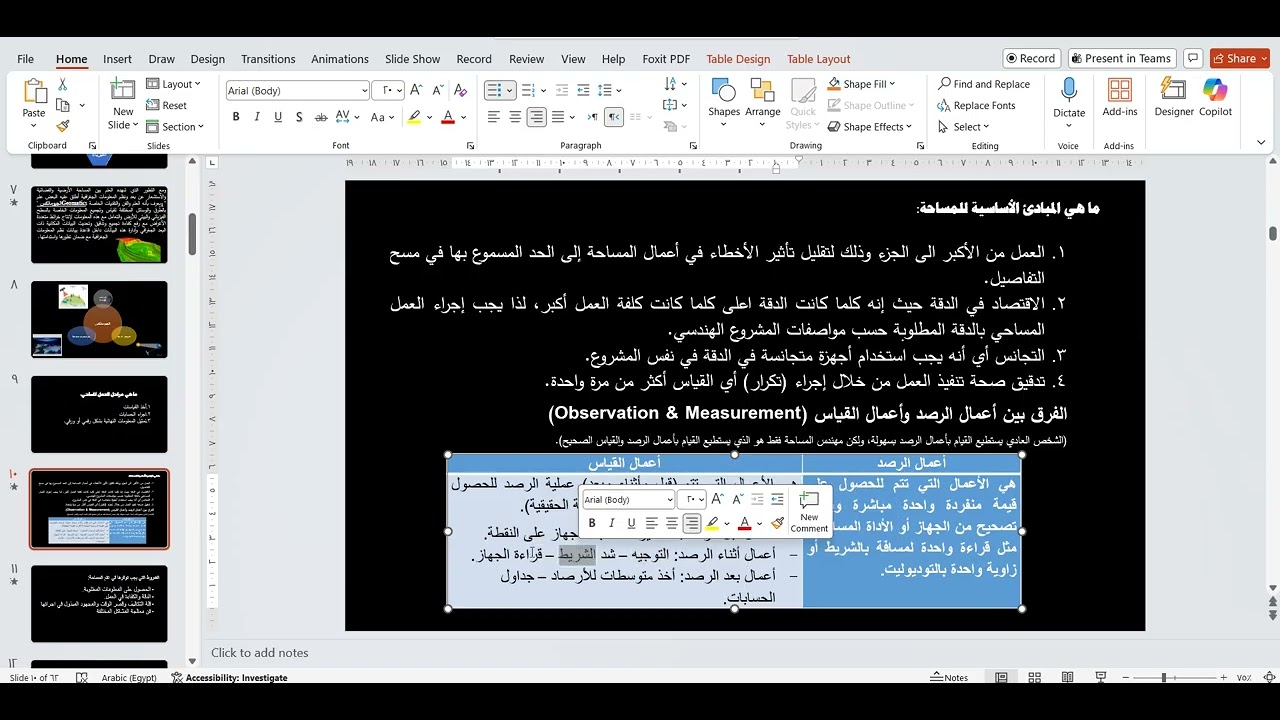
Task: Set left-to-right text direction in ribbon
Action: [592, 117]
